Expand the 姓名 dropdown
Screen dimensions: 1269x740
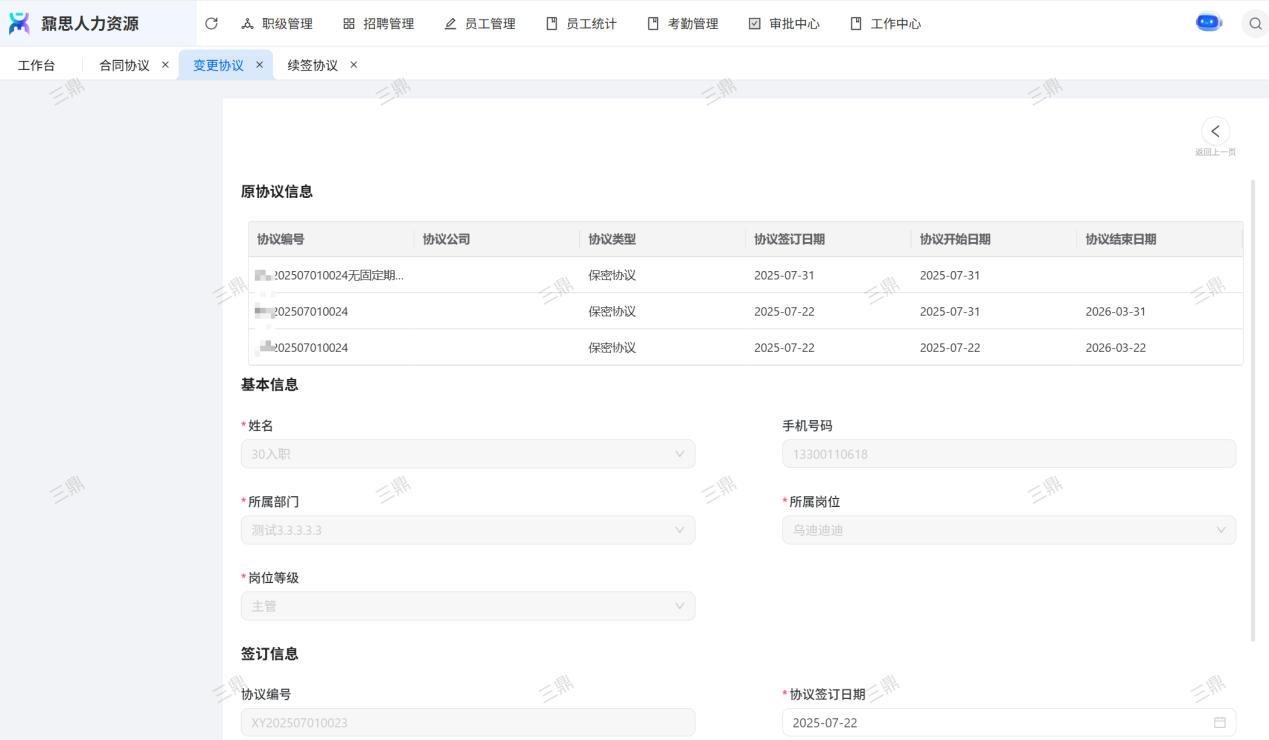(x=679, y=454)
